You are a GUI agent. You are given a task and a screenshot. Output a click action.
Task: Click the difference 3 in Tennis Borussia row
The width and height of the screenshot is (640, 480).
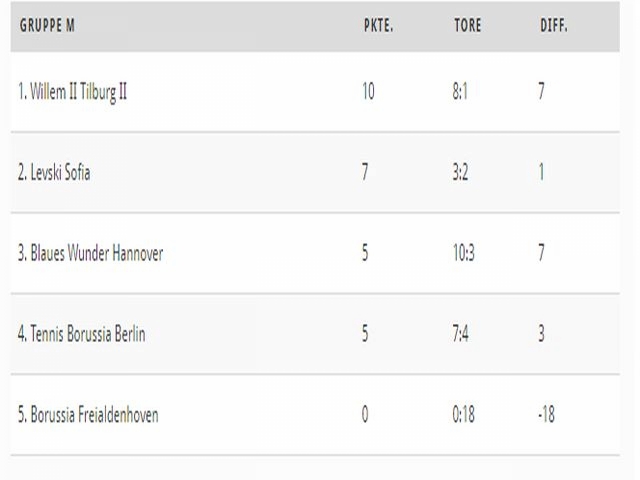[x=541, y=333]
